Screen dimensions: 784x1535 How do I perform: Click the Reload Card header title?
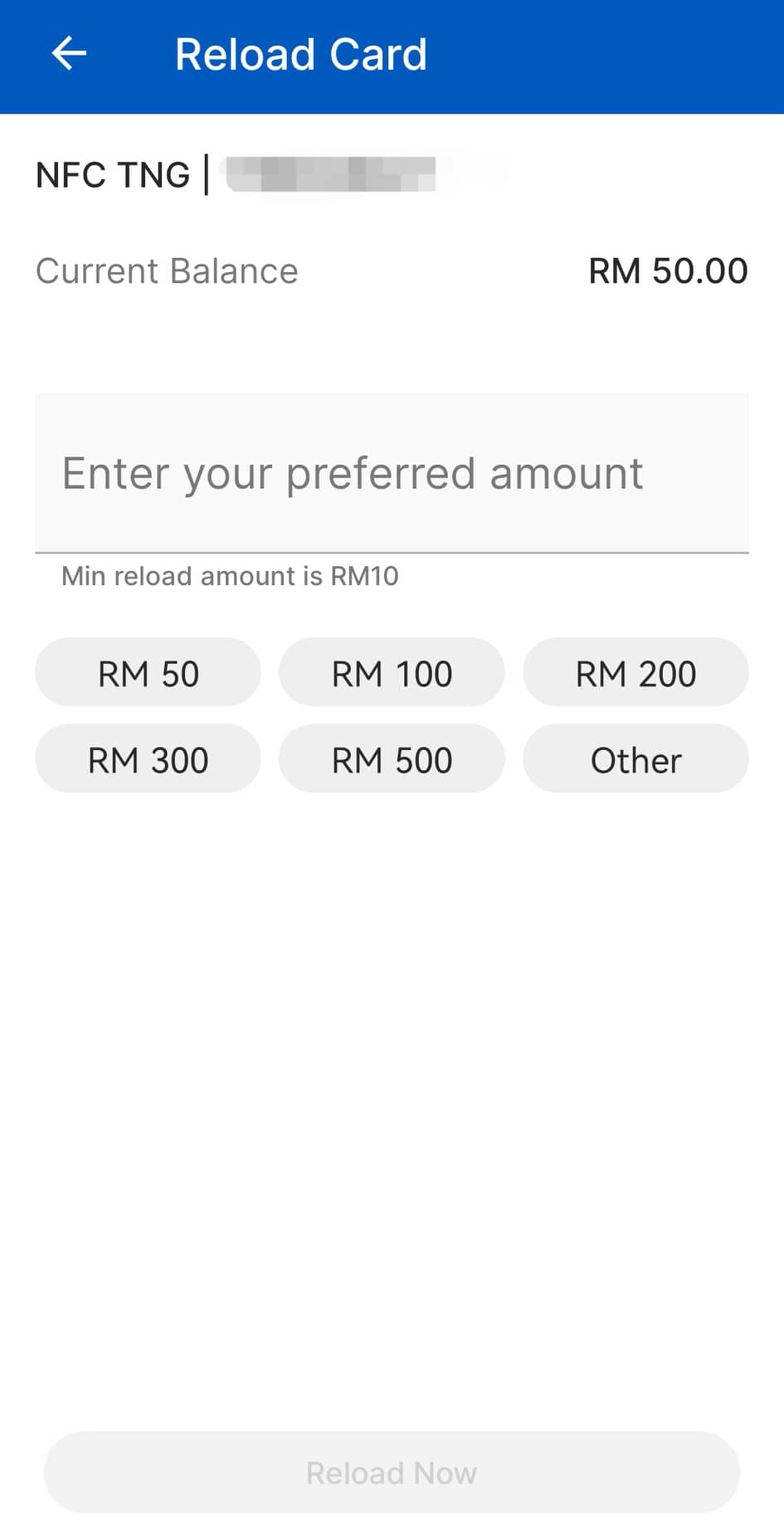300,55
